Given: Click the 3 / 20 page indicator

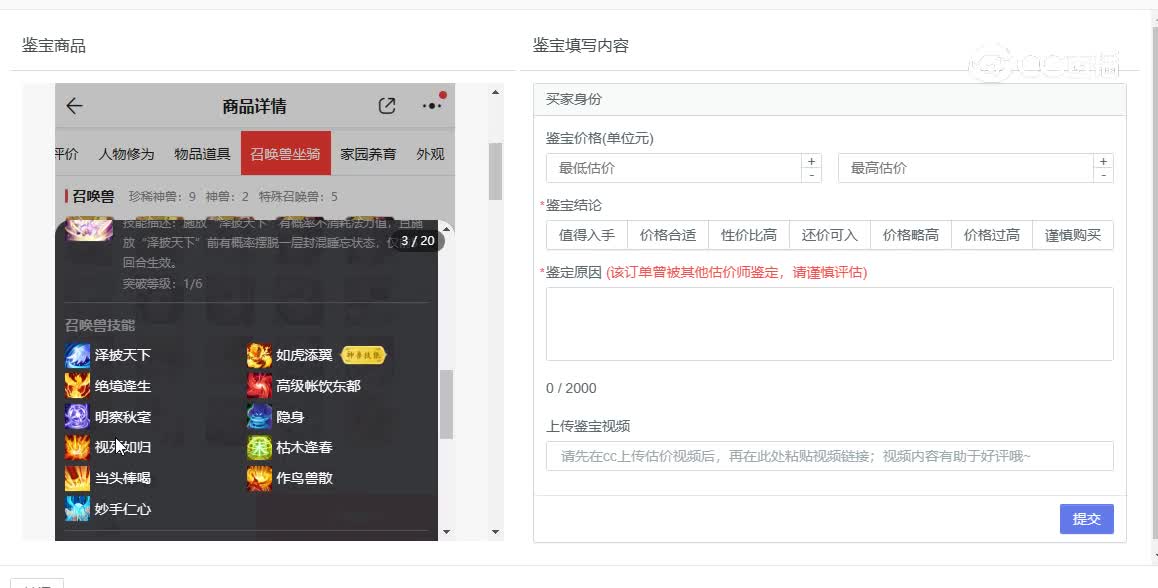Looking at the screenshot, I should 417,241.
